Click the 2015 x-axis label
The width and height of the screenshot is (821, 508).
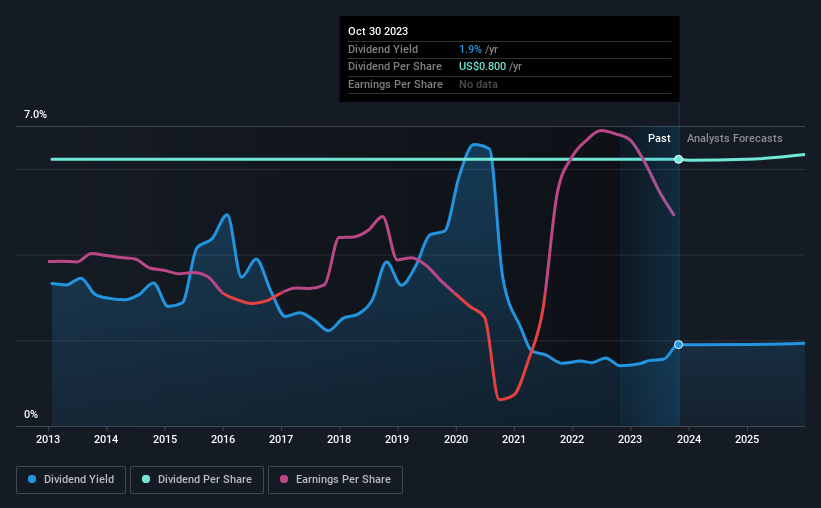pyautogui.click(x=165, y=439)
